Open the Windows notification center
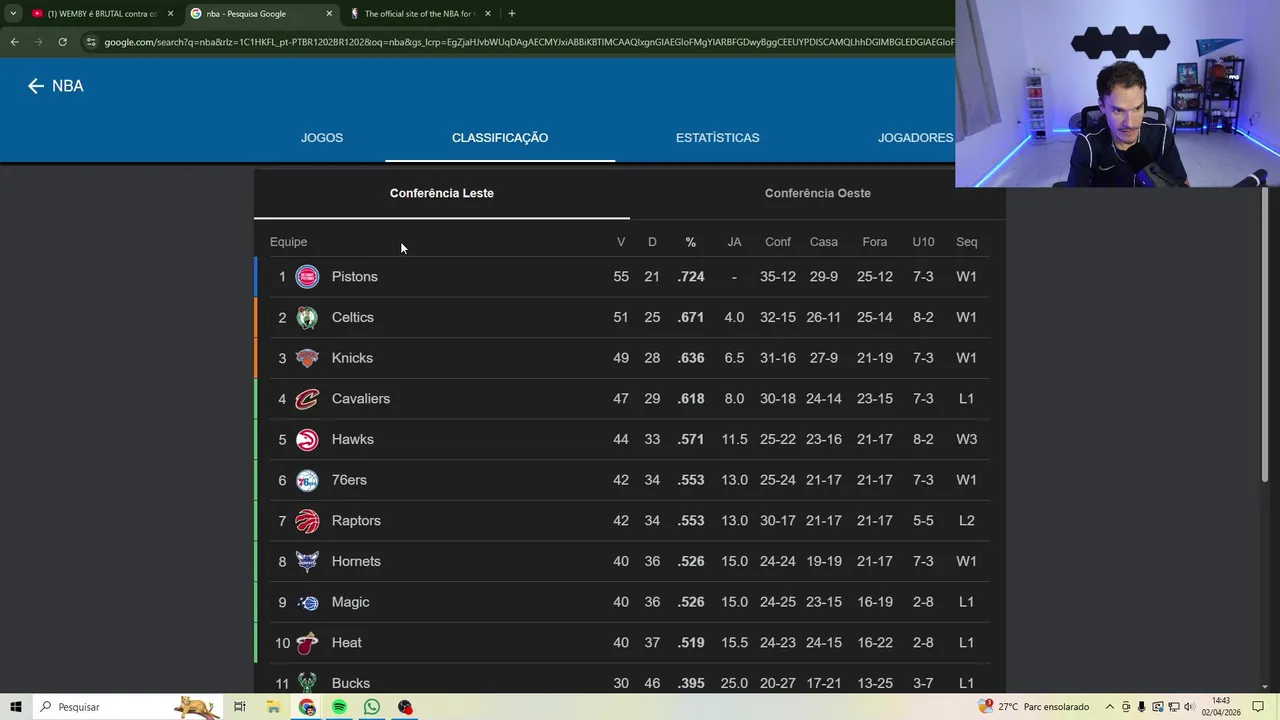 1258,707
